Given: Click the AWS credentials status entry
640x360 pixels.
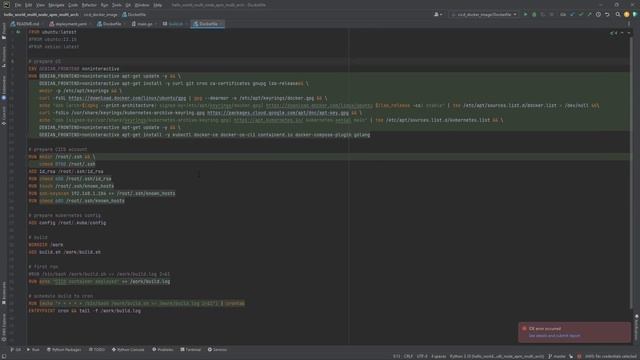Looking at the screenshot, I should [x=611, y=356].
